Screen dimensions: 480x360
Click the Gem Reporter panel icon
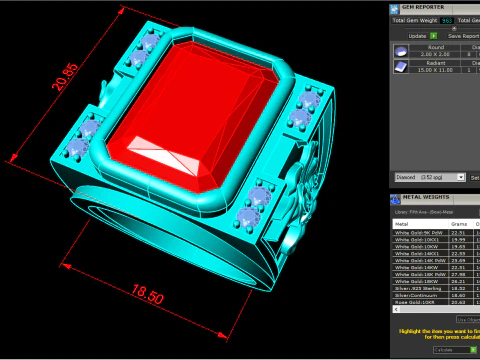click(x=395, y=9)
